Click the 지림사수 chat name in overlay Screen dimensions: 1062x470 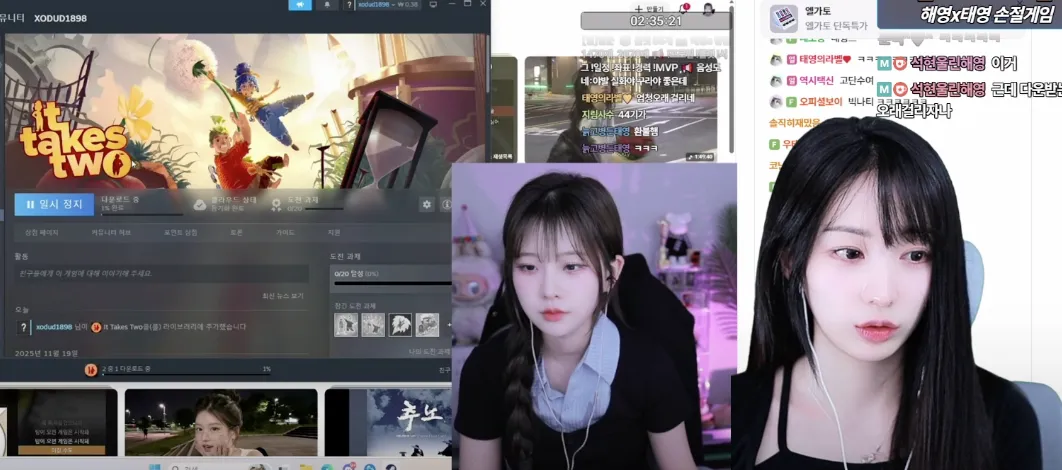[598, 114]
